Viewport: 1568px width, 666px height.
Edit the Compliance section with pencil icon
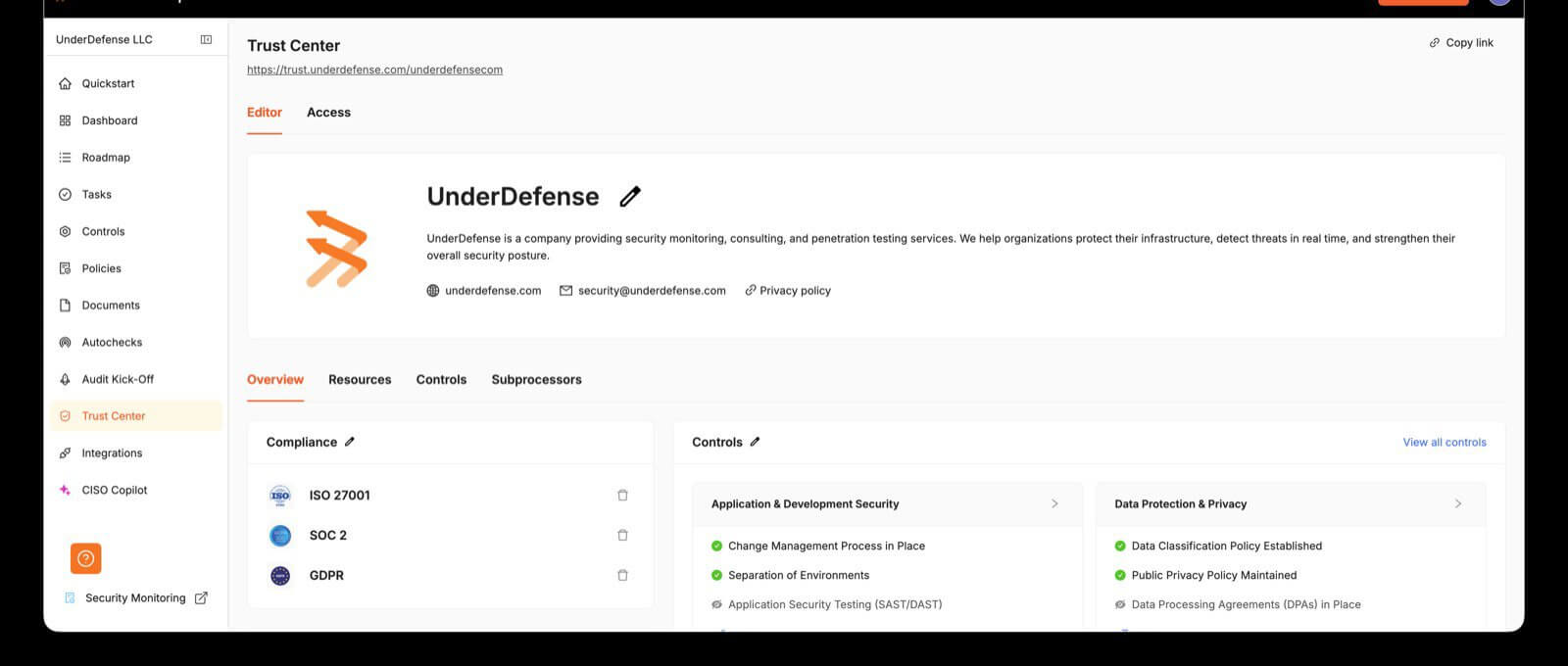(350, 442)
